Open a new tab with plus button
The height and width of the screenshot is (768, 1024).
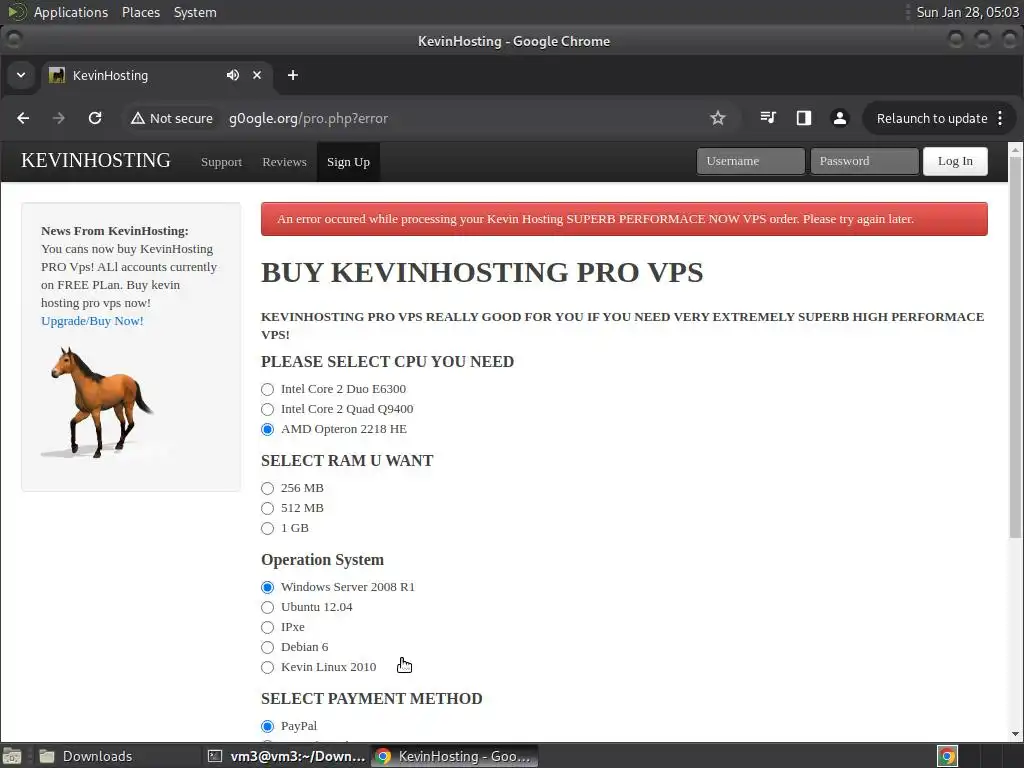coord(293,75)
